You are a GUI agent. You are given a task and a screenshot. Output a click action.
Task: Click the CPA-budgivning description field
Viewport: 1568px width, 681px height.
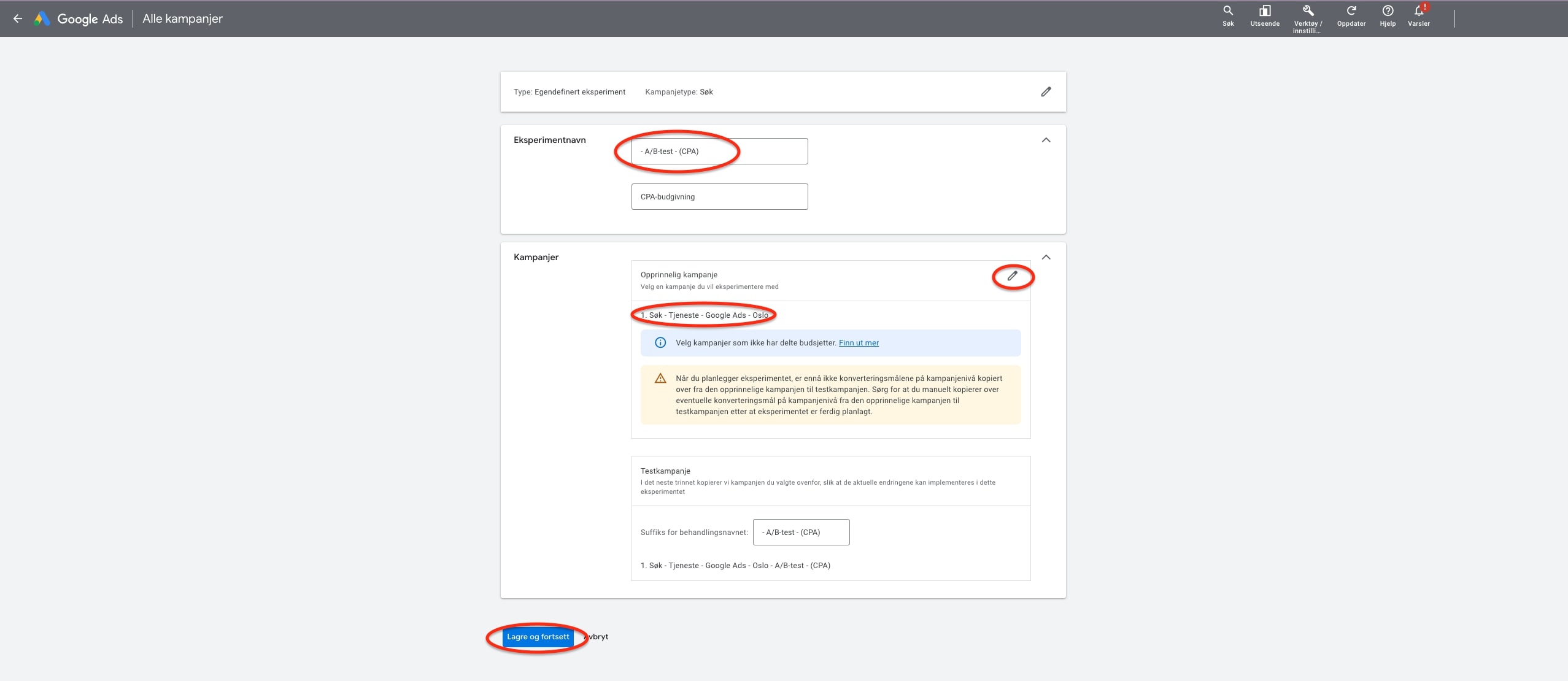tap(719, 197)
